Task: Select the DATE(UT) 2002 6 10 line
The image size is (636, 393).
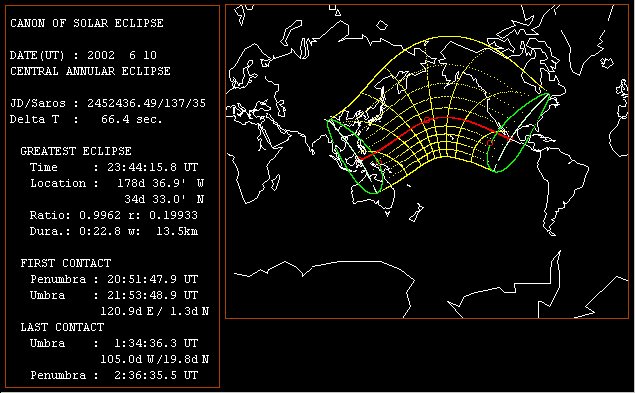Action: pos(83,55)
